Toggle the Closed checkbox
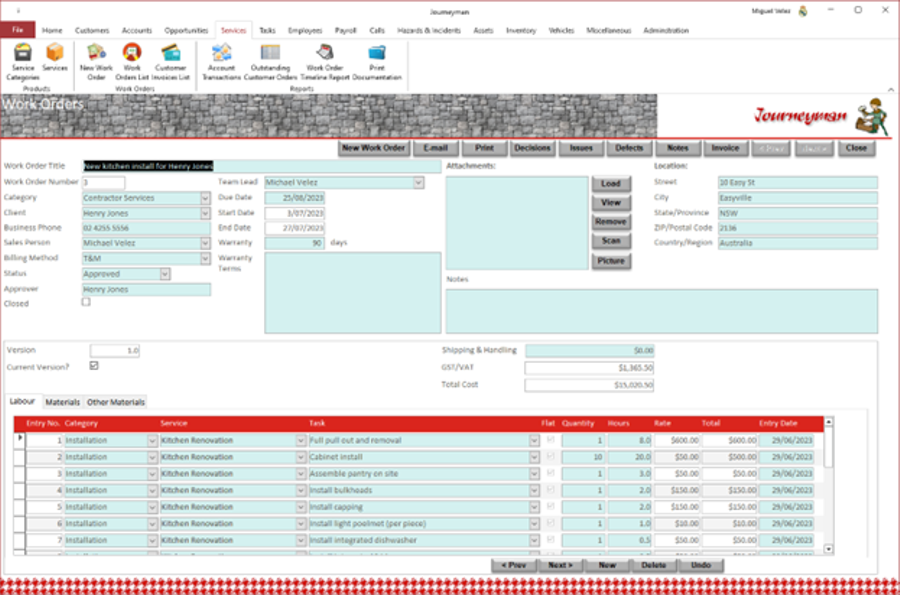Viewport: 900px width, 595px height. (x=86, y=302)
